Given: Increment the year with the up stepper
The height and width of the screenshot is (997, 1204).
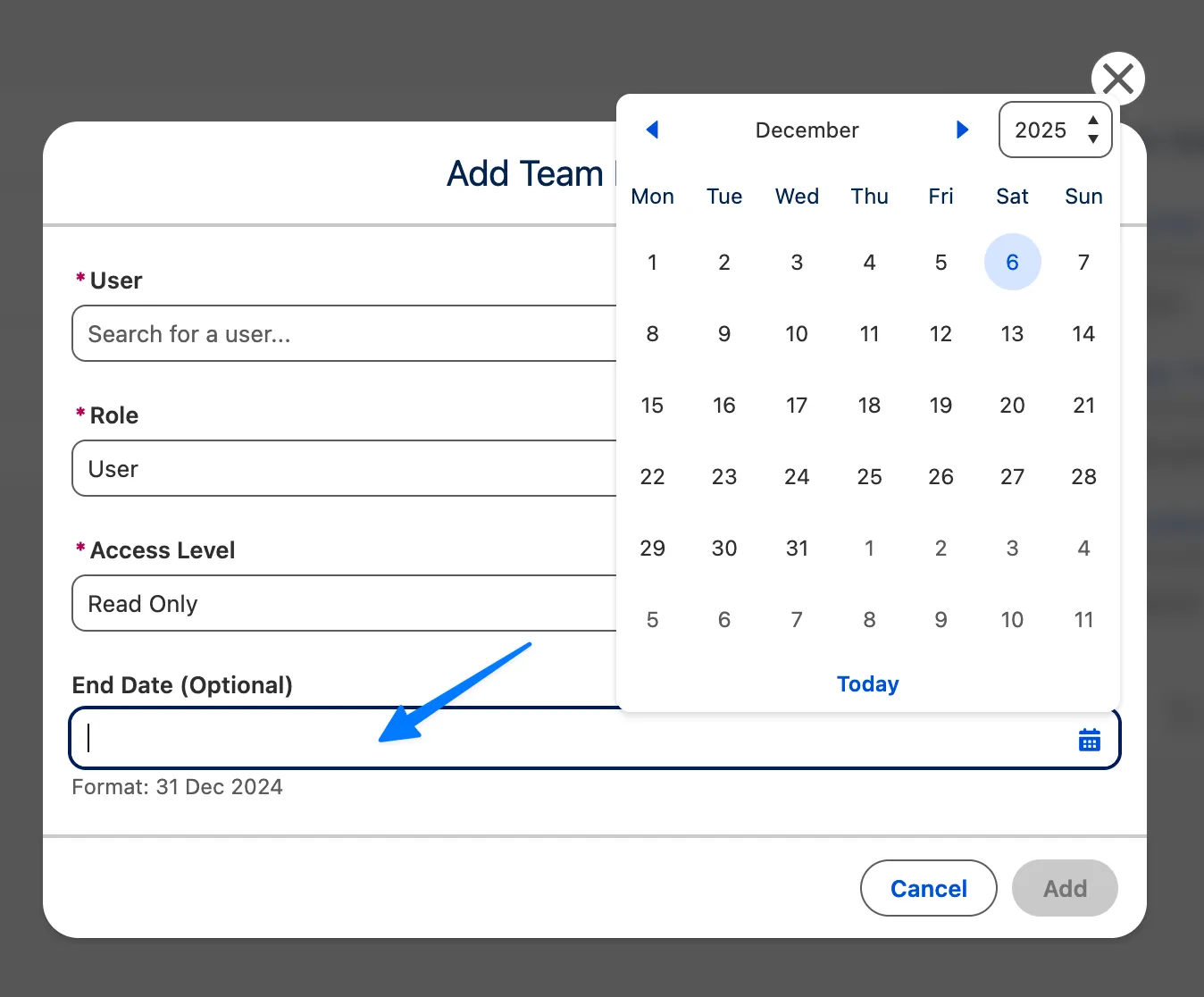Looking at the screenshot, I should 1093,121.
